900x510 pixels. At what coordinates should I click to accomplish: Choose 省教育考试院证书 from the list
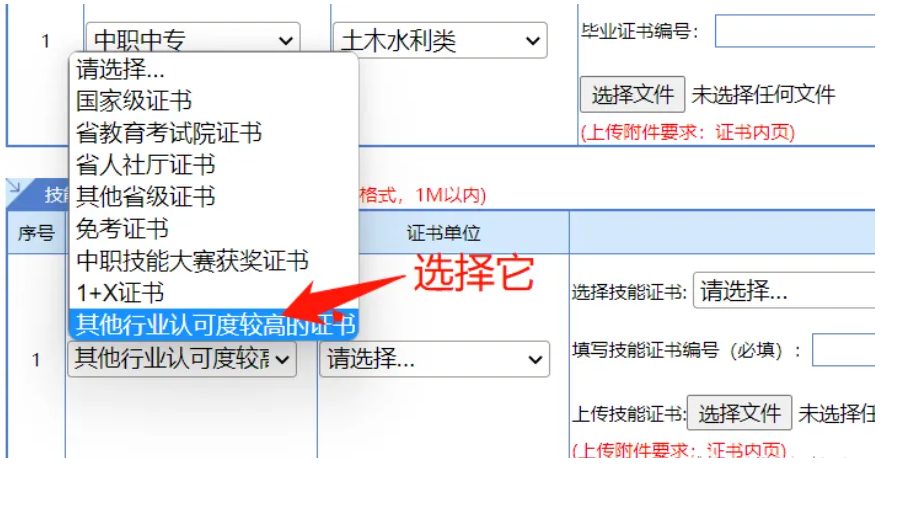coord(214,133)
